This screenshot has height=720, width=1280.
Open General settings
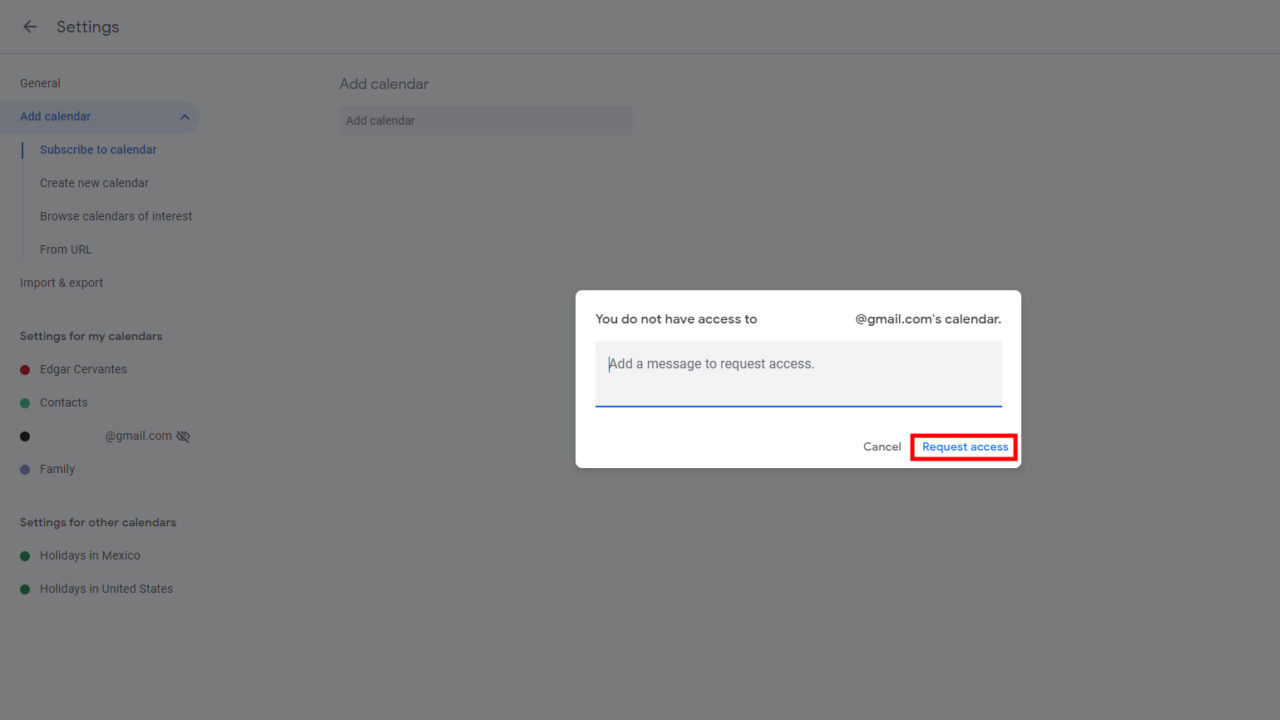click(x=40, y=82)
